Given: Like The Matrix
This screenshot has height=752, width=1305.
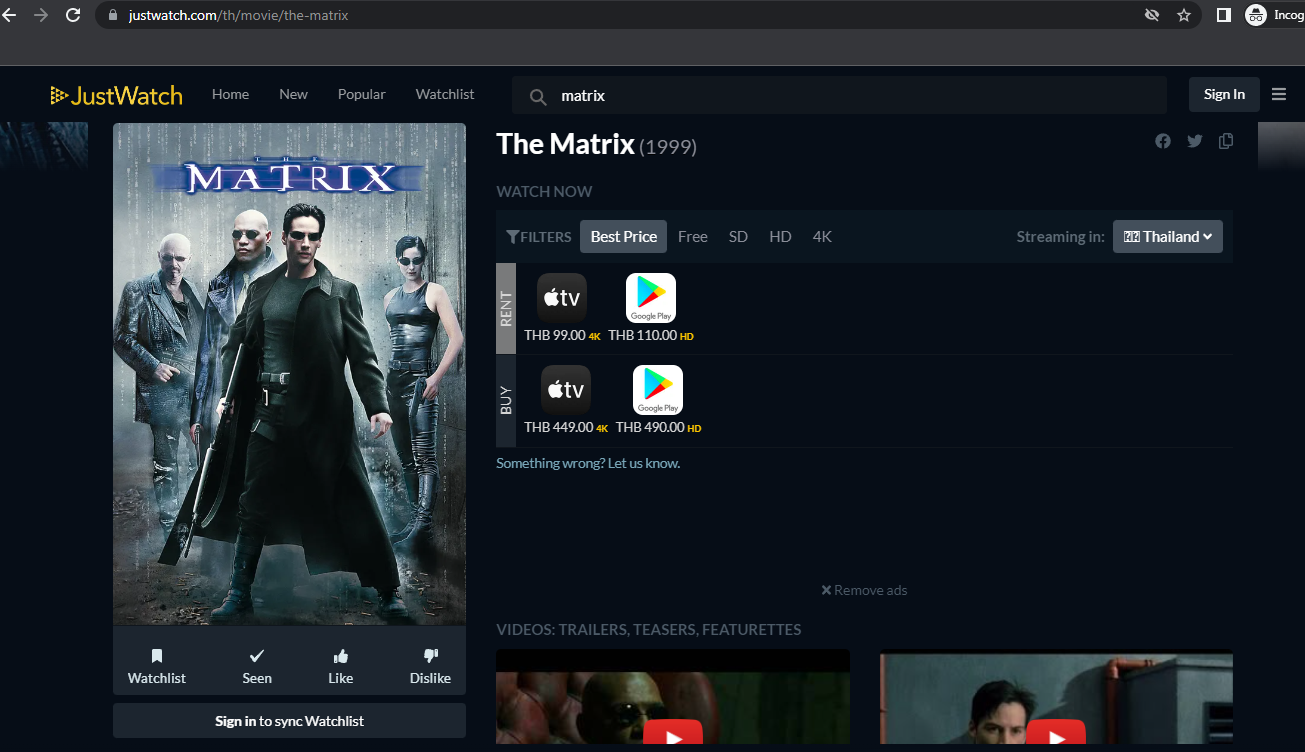Looking at the screenshot, I should click(x=341, y=666).
